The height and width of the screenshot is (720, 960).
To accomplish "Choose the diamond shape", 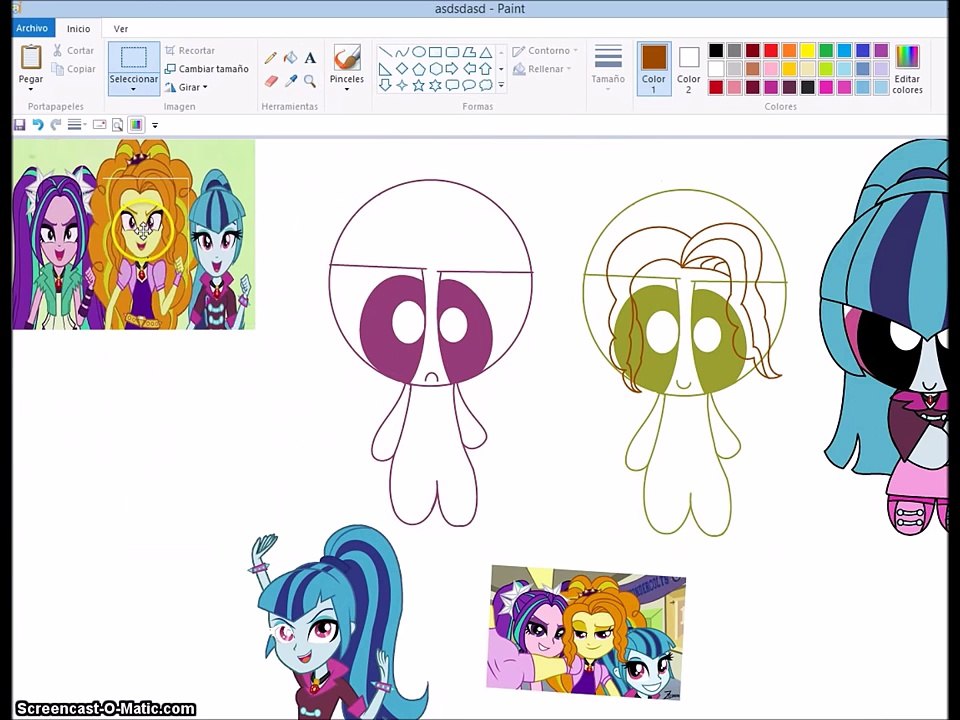I will [402, 69].
